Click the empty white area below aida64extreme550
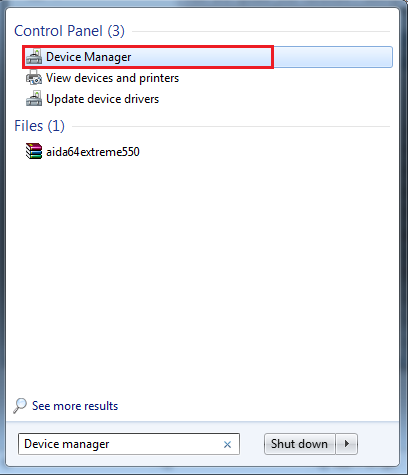 point(202,277)
